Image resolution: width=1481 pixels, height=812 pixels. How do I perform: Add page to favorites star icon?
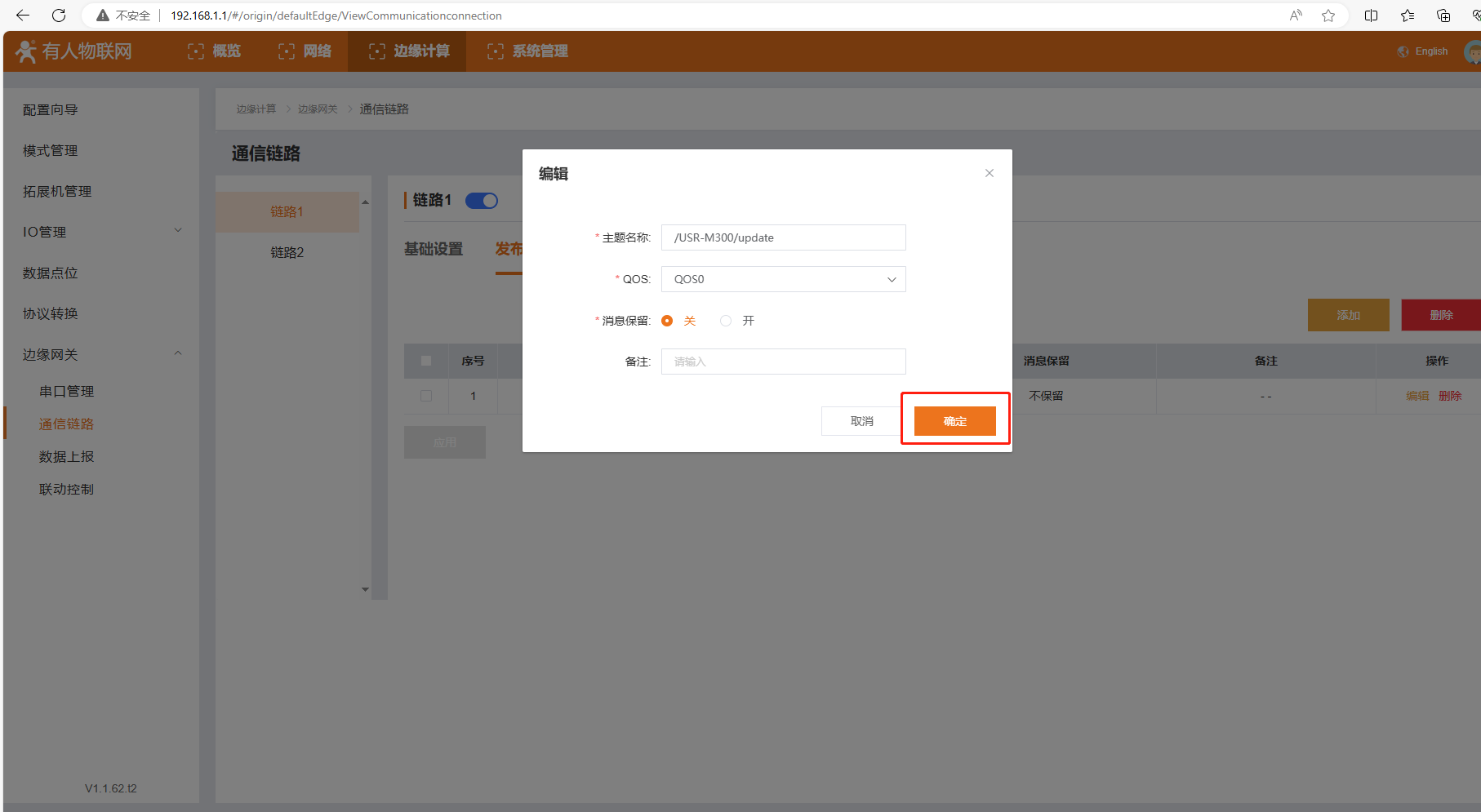pyautogui.click(x=1328, y=16)
